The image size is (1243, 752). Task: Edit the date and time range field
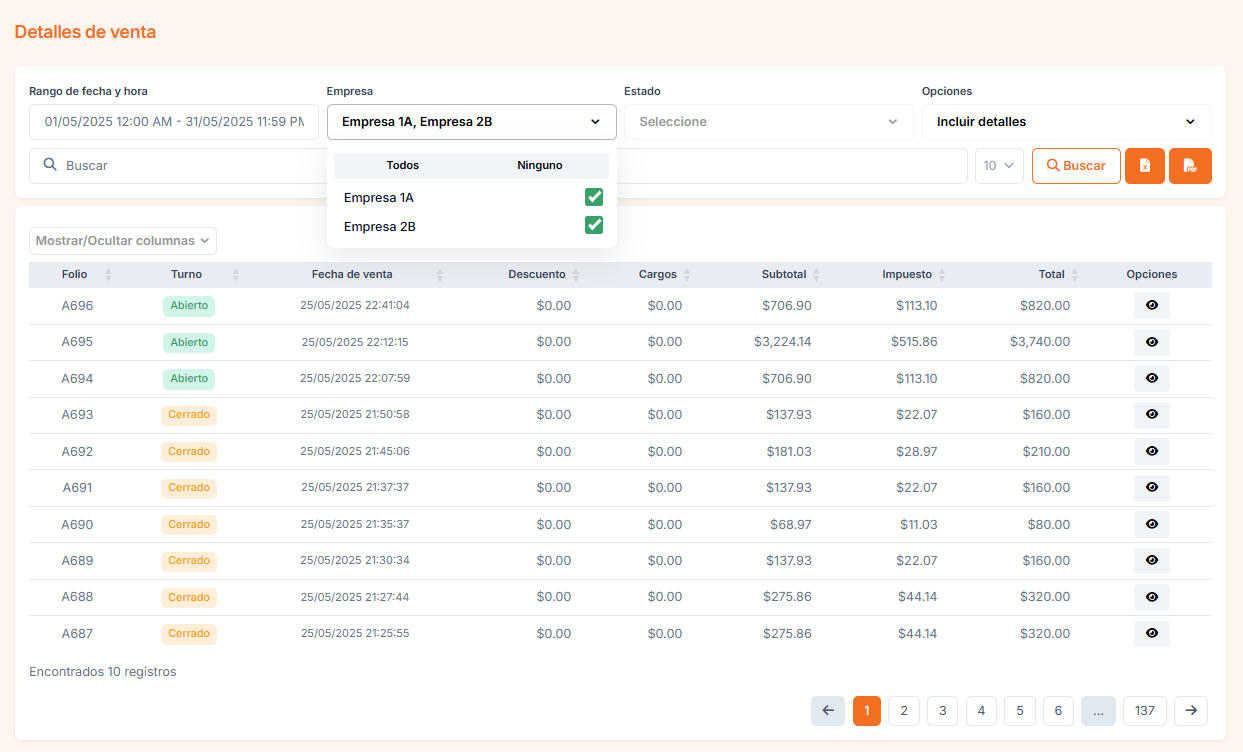(x=174, y=122)
